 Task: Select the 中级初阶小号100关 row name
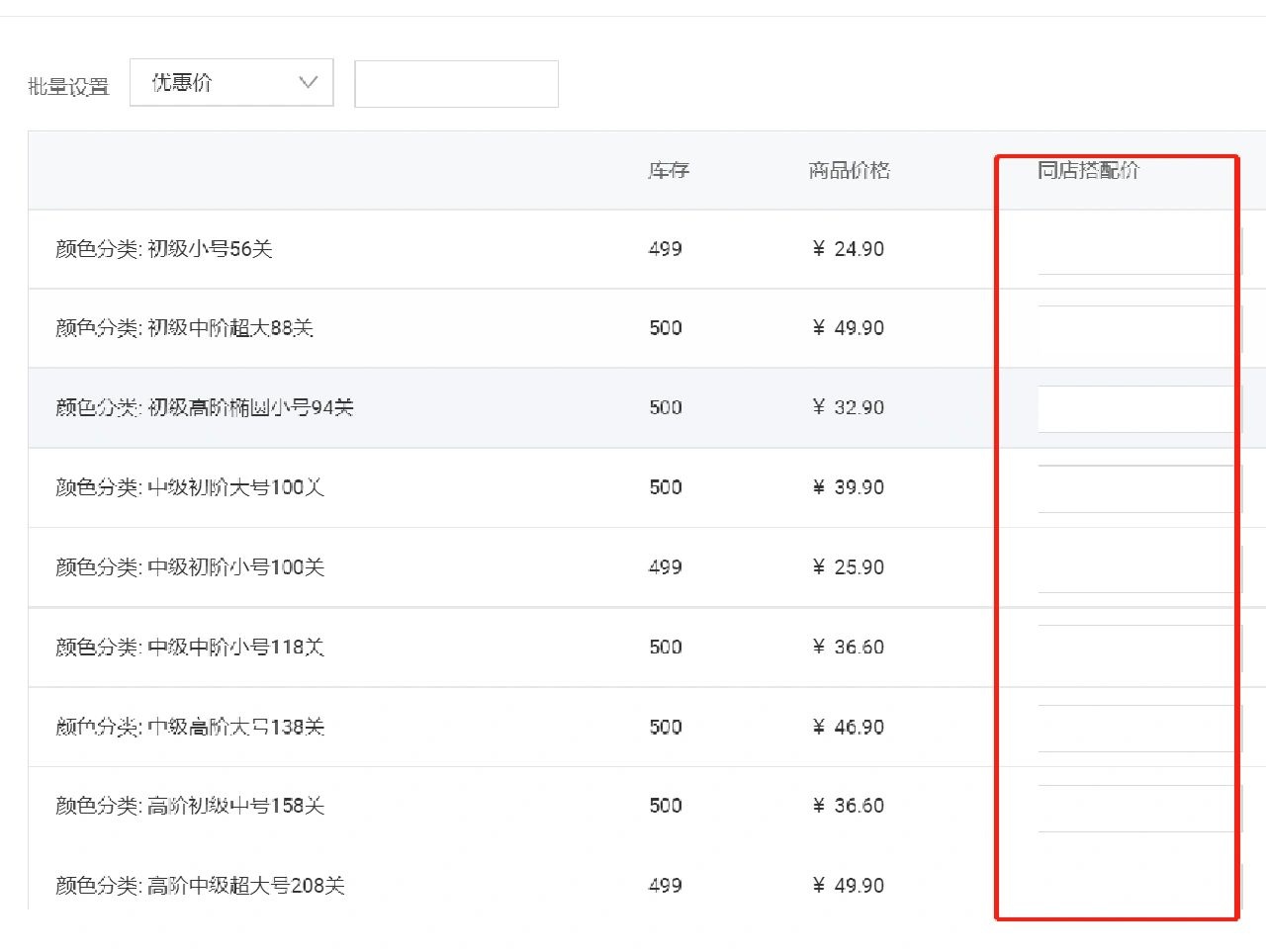pos(190,567)
